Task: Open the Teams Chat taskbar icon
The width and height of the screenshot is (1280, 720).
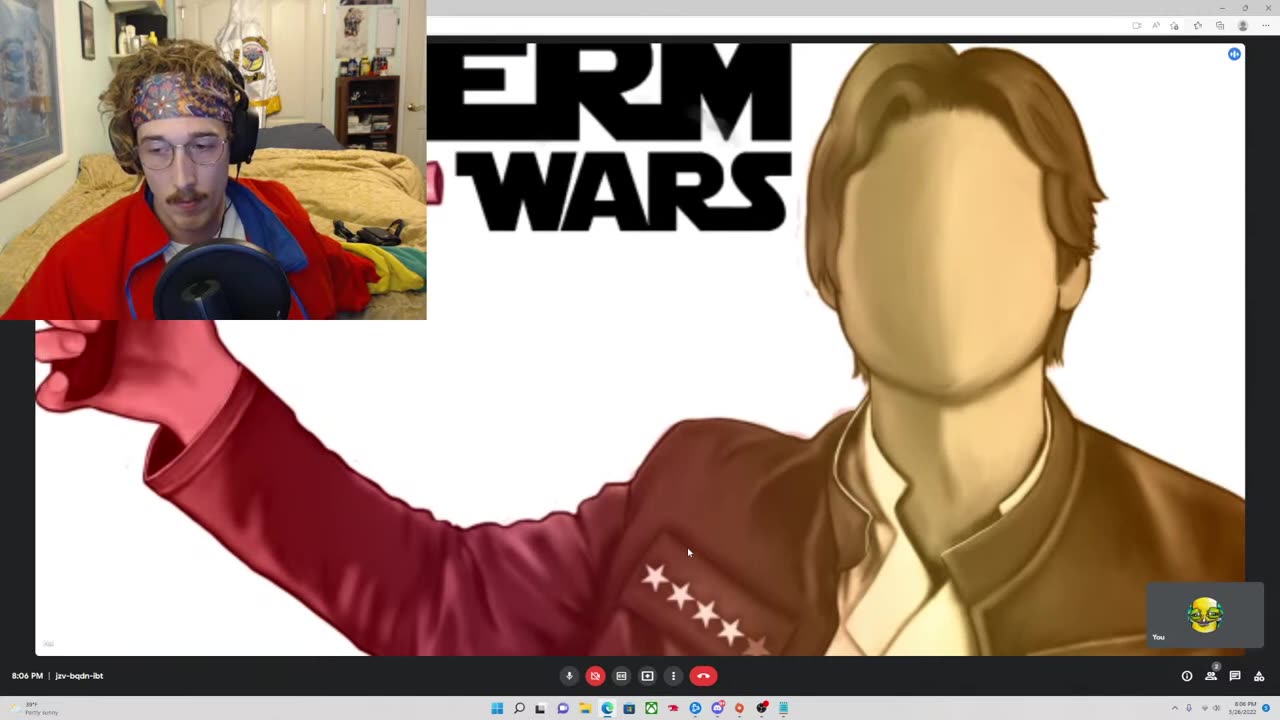Action: point(563,708)
